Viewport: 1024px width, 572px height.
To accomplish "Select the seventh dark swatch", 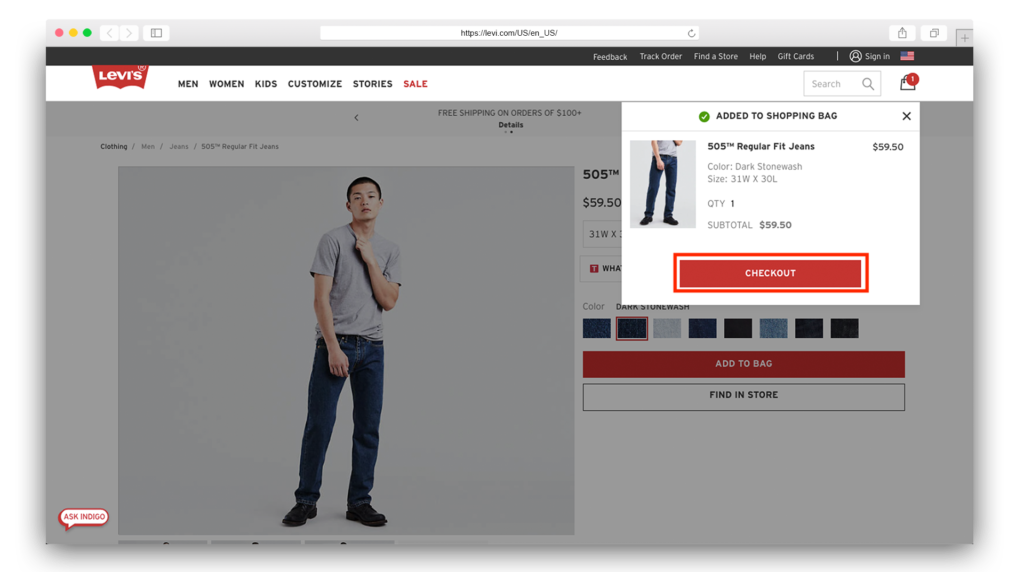I will [809, 328].
